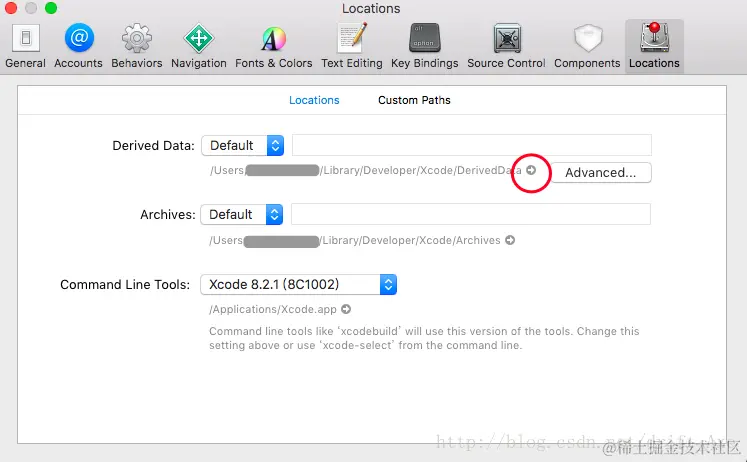This screenshot has height=462, width=747.
Task: Click the red close window button
Action: click(x=11, y=8)
